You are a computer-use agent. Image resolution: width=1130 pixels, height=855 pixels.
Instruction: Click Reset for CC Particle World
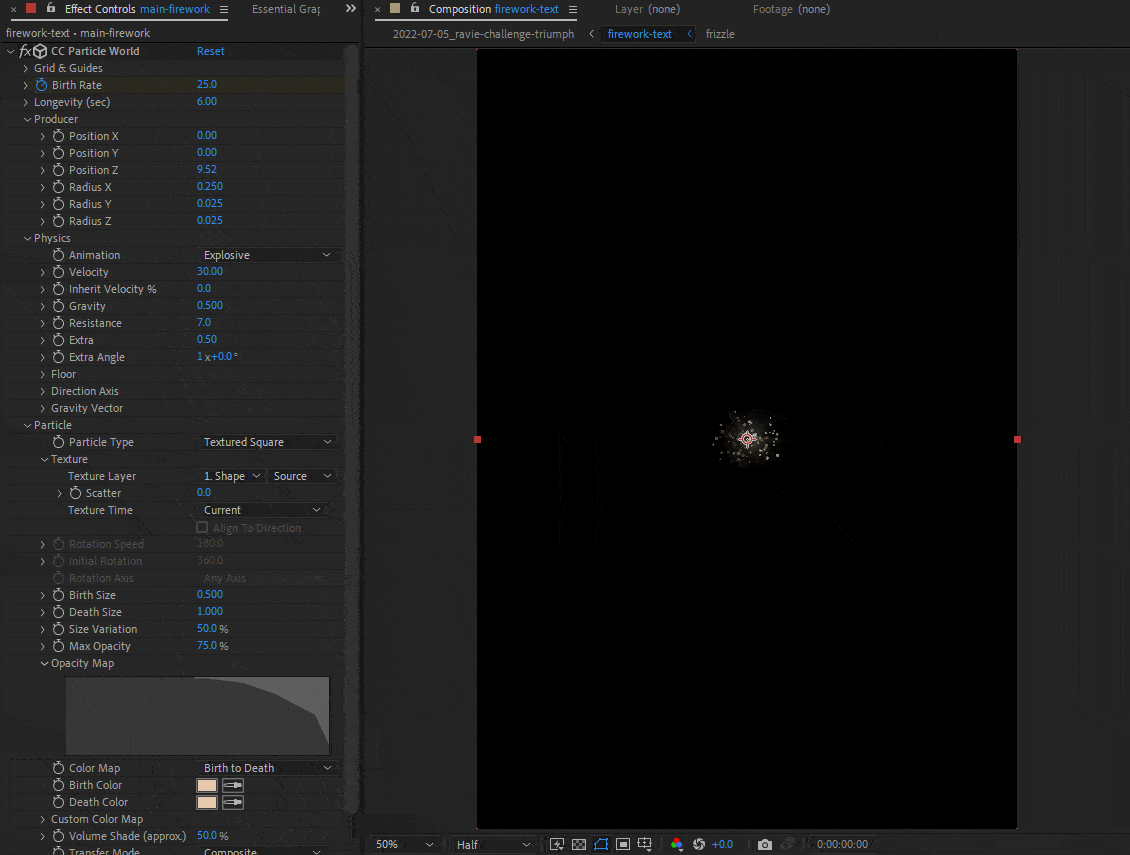[x=210, y=51]
